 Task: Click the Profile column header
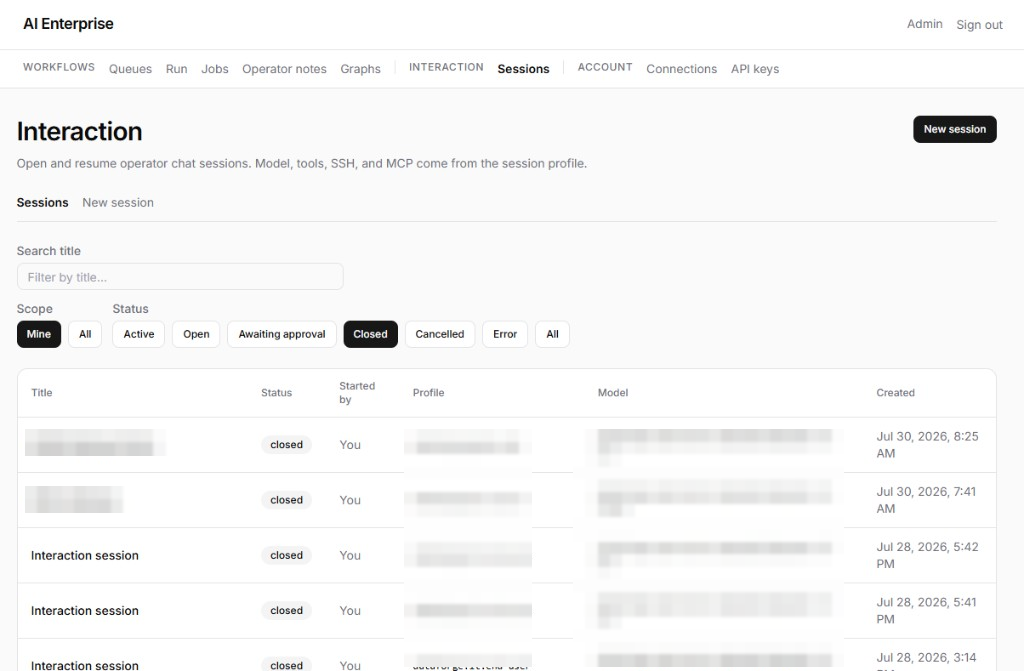(x=428, y=393)
